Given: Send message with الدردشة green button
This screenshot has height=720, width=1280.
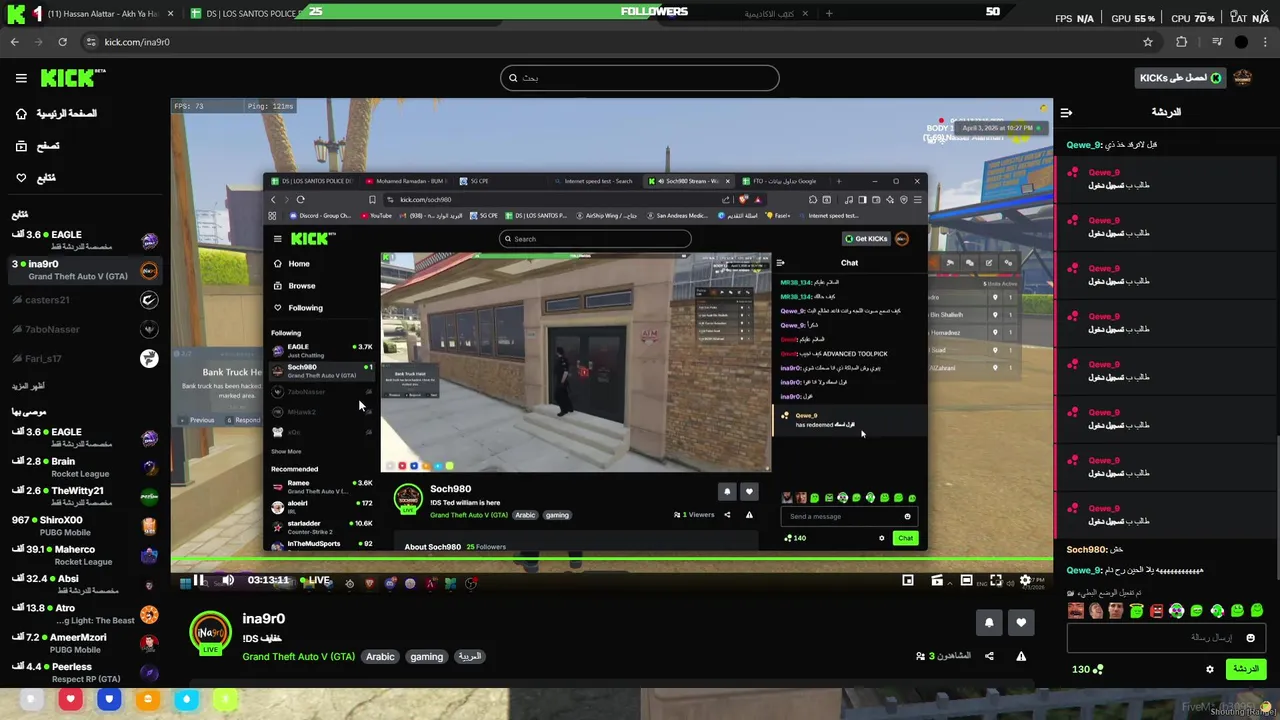Looking at the screenshot, I should point(1245,669).
